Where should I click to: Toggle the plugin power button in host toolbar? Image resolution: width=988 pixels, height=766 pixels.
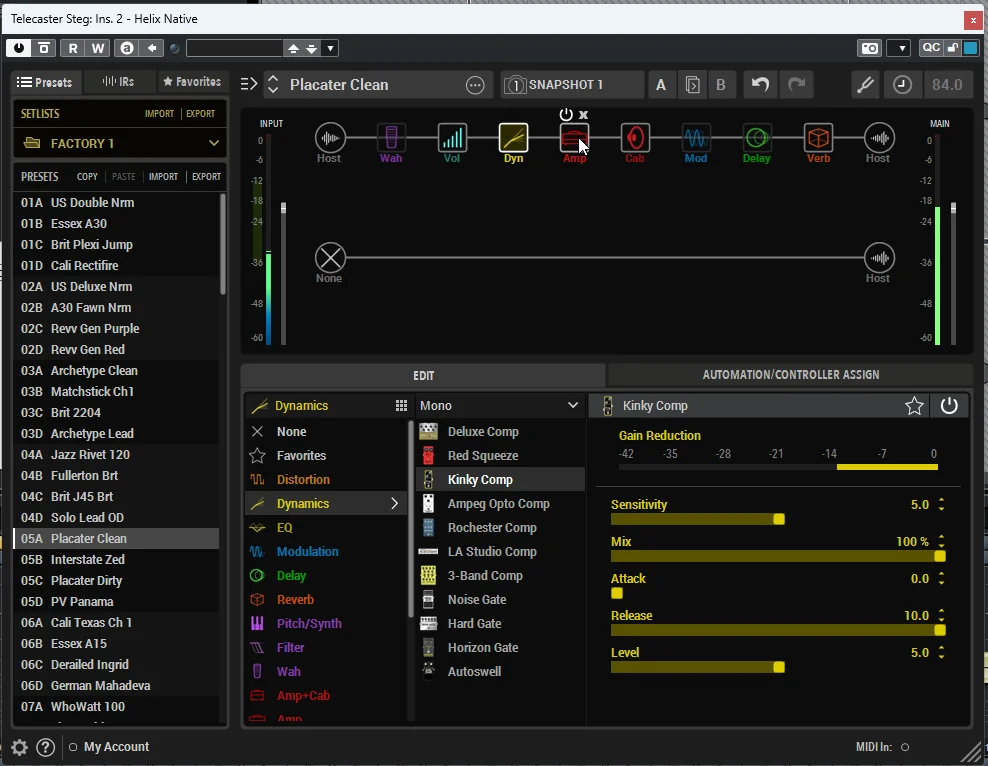(19, 48)
